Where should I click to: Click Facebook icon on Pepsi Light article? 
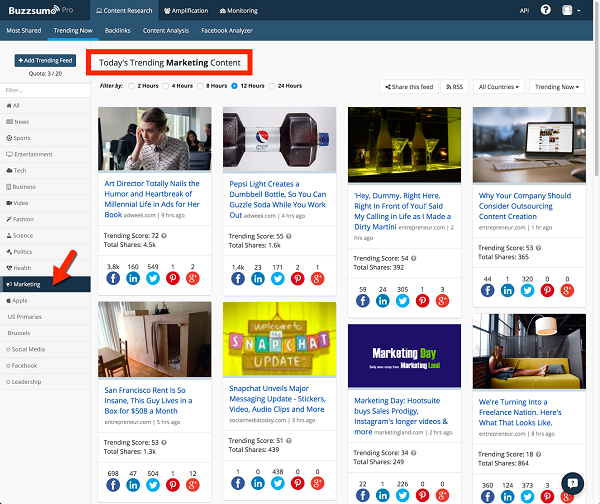238,279
